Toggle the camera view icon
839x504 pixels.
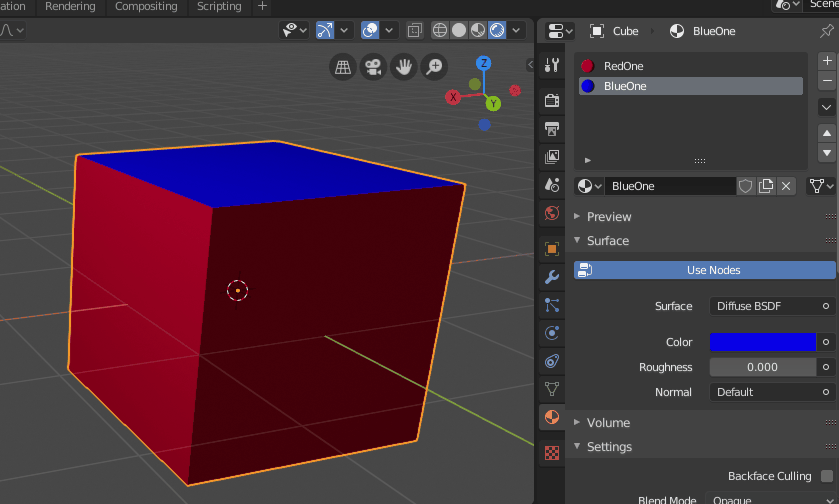pos(373,67)
